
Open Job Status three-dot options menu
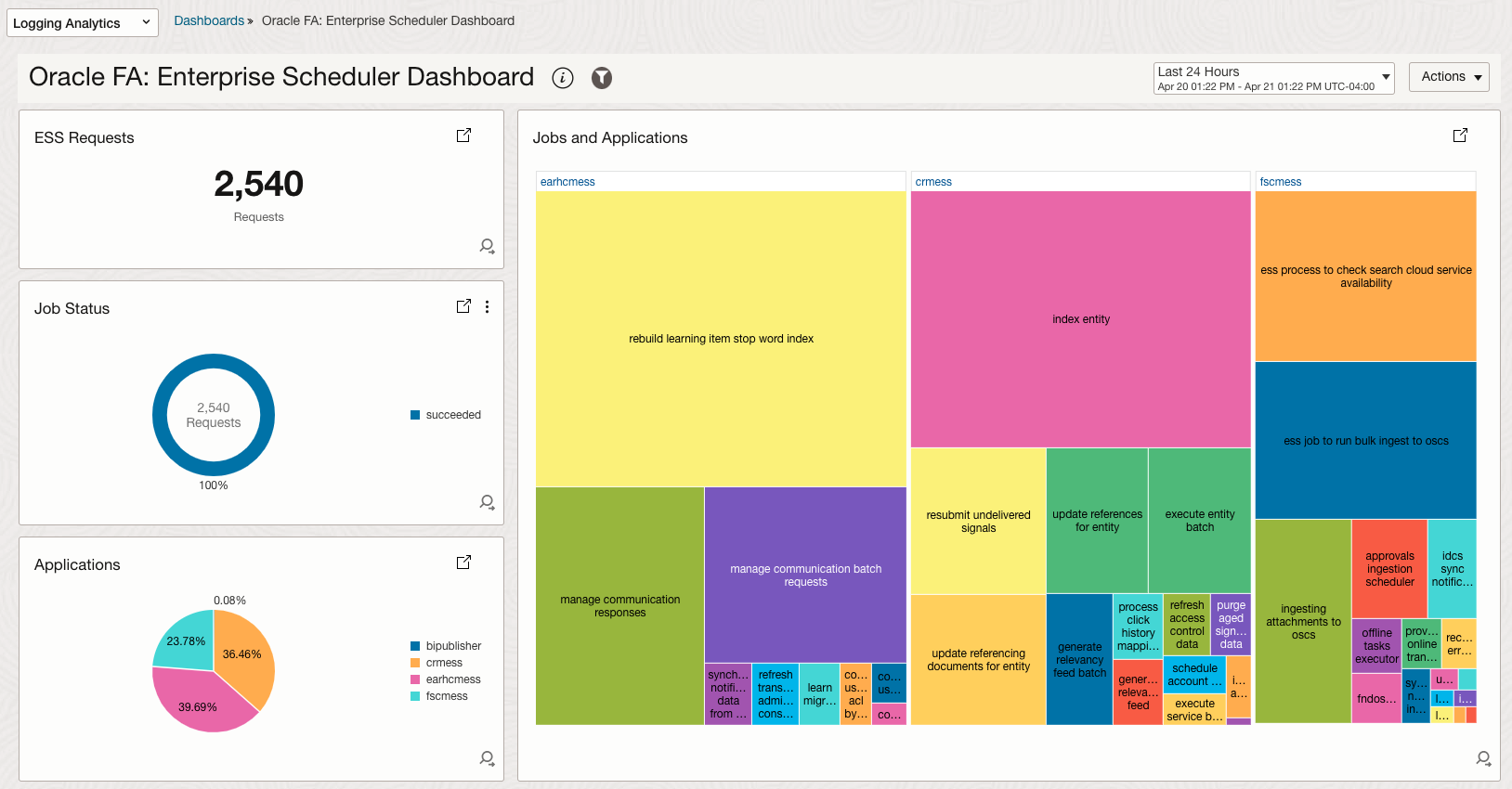click(487, 306)
